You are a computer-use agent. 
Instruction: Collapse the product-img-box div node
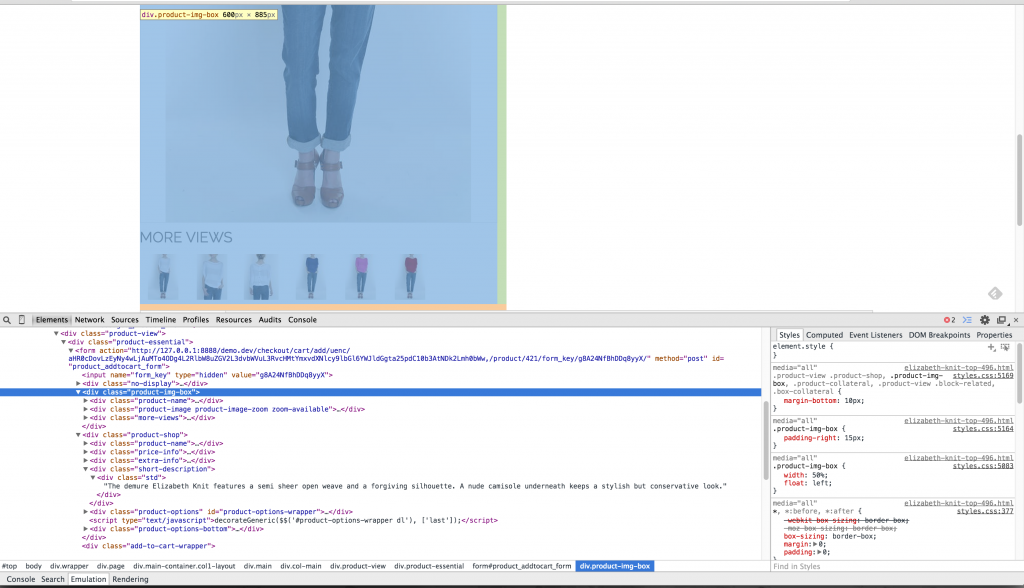pyautogui.click(x=79, y=392)
